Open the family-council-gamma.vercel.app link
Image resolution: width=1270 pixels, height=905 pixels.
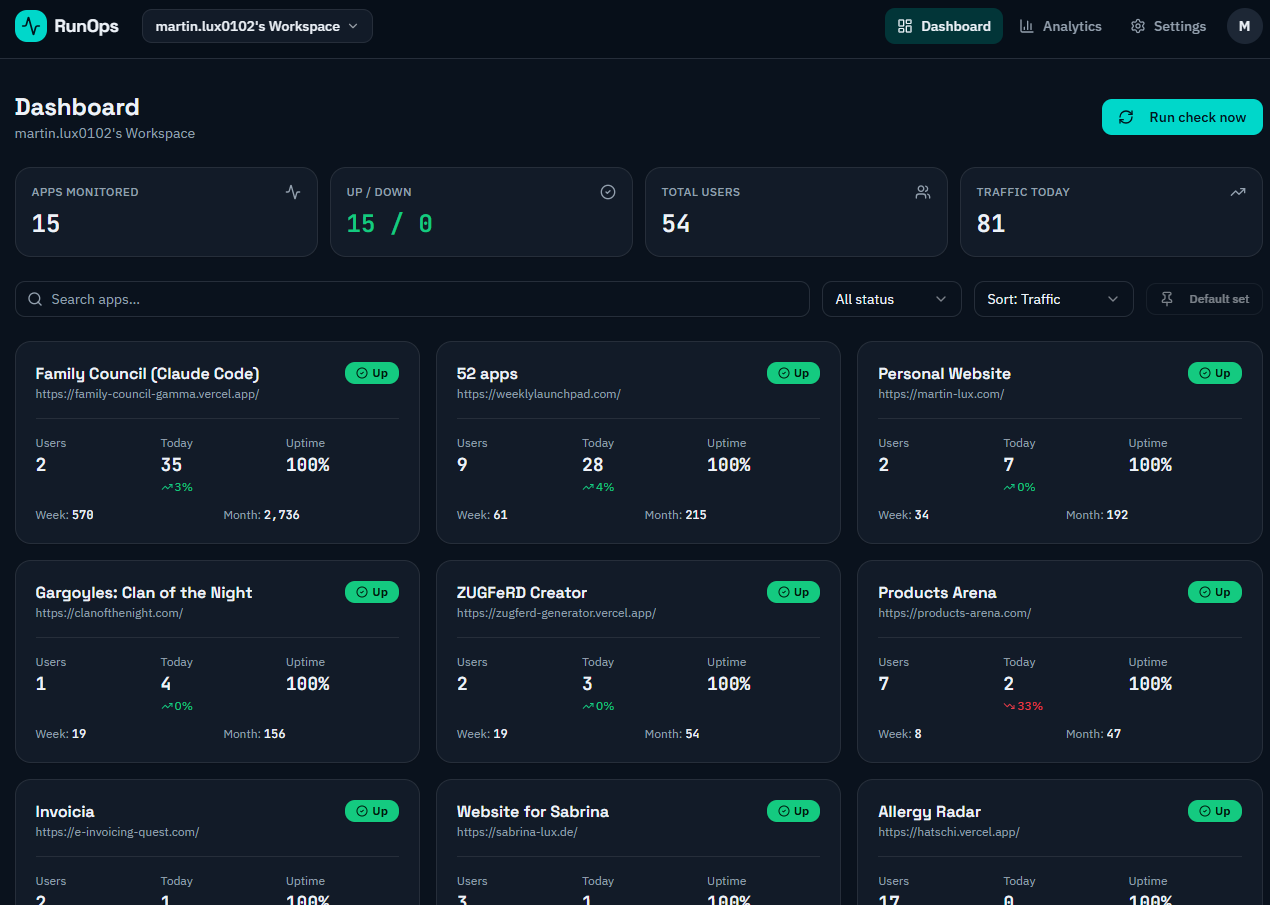pos(147,394)
